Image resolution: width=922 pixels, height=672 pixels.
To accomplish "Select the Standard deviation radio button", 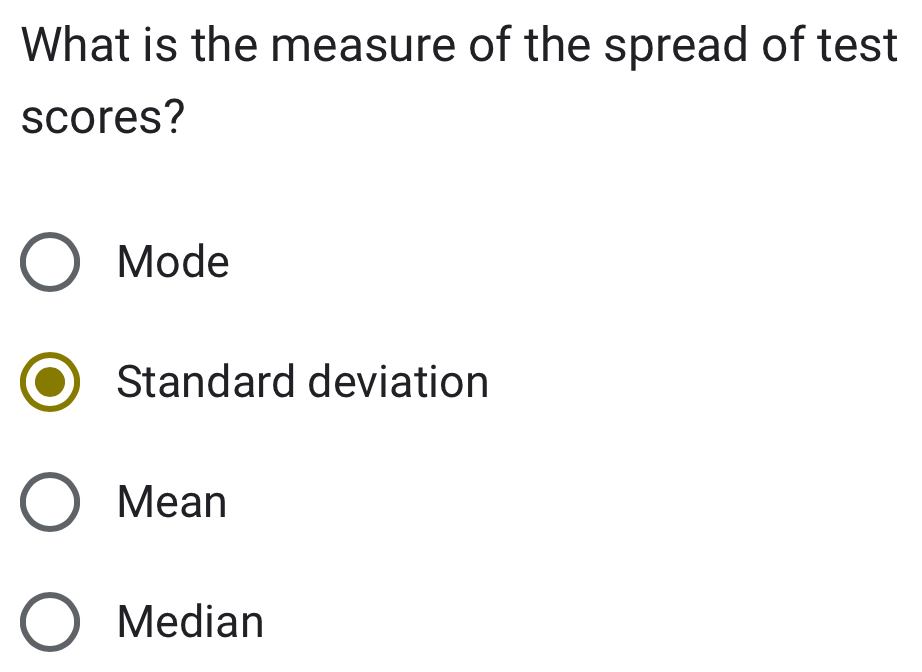I will [x=50, y=383].
